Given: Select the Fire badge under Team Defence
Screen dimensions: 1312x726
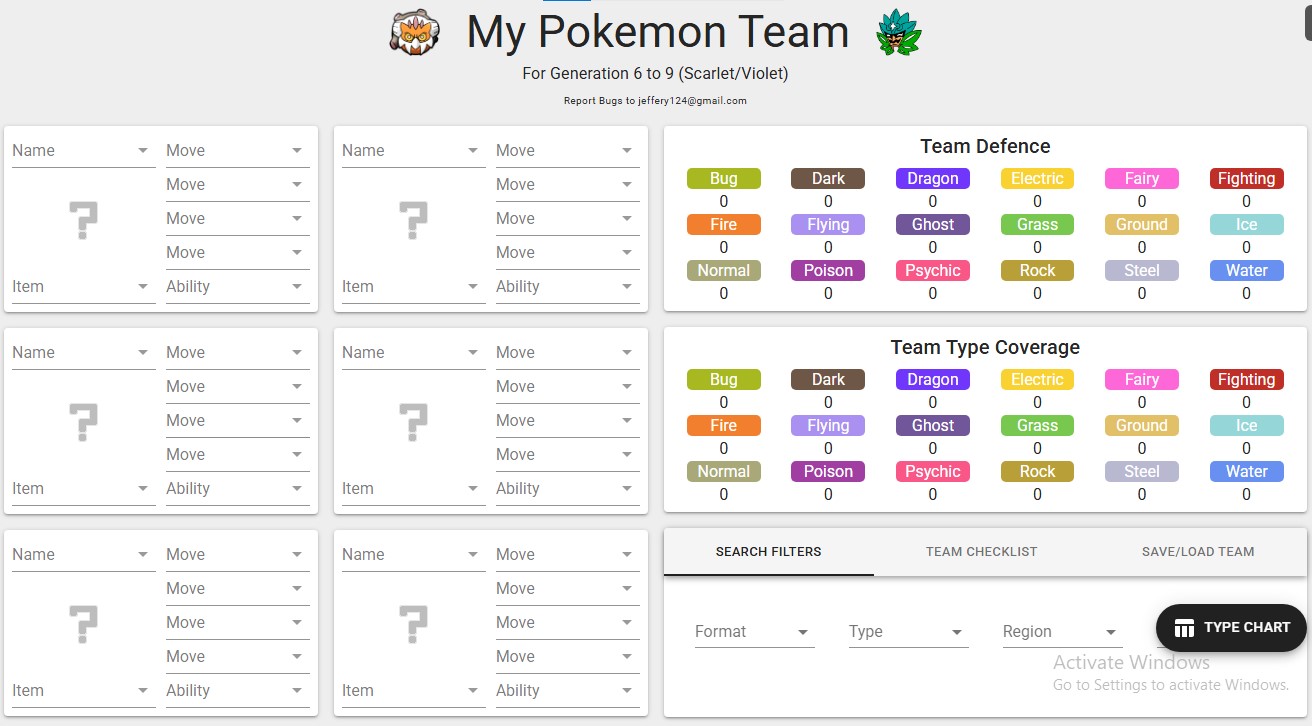Looking at the screenshot, I should point(724,225).
